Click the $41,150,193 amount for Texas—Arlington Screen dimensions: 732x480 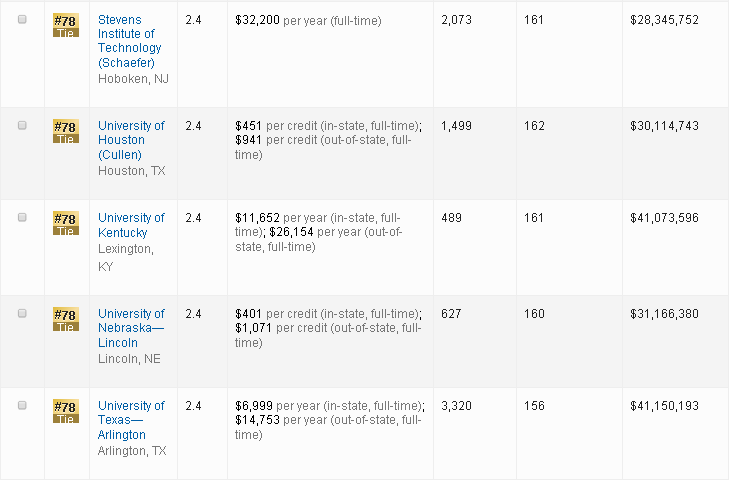(664, 406)
